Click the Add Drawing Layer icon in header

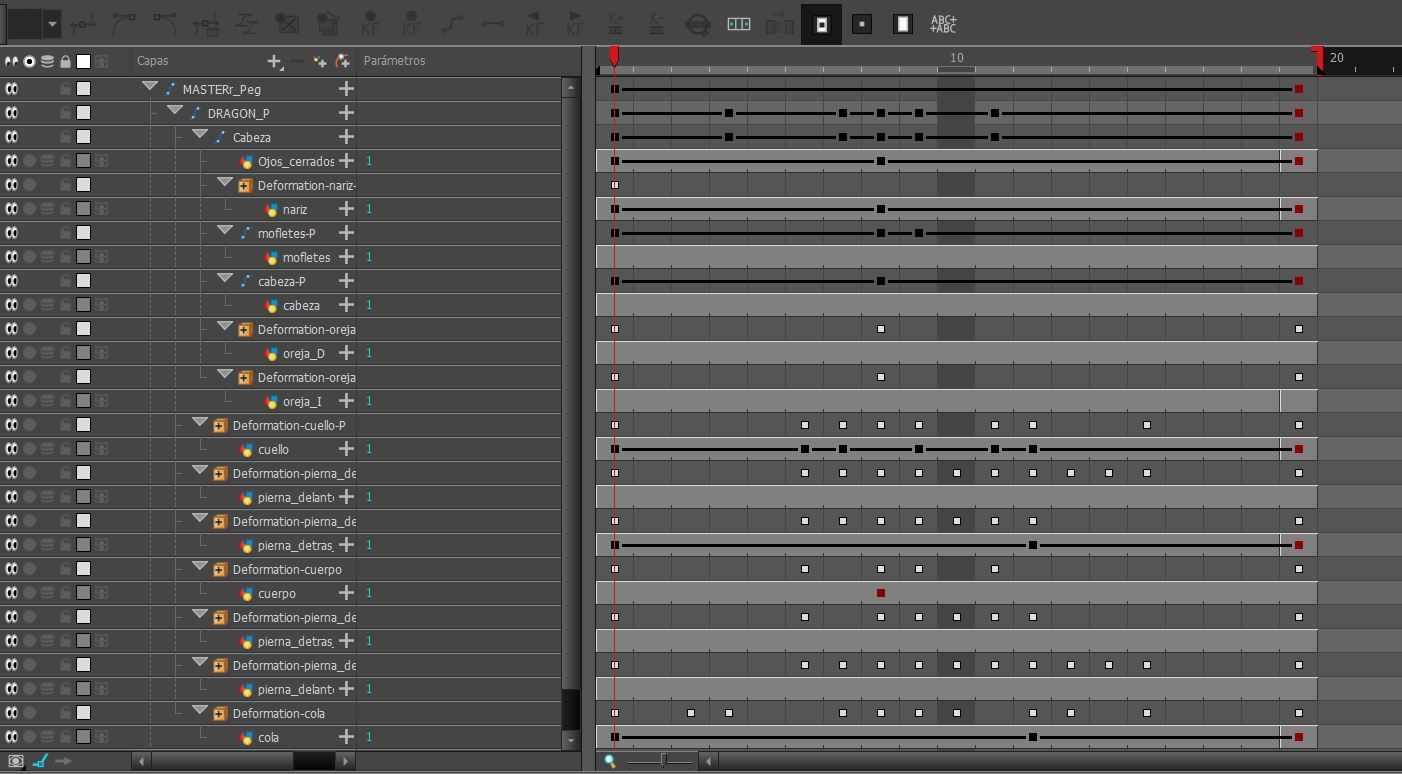click(x=320, y=61)
